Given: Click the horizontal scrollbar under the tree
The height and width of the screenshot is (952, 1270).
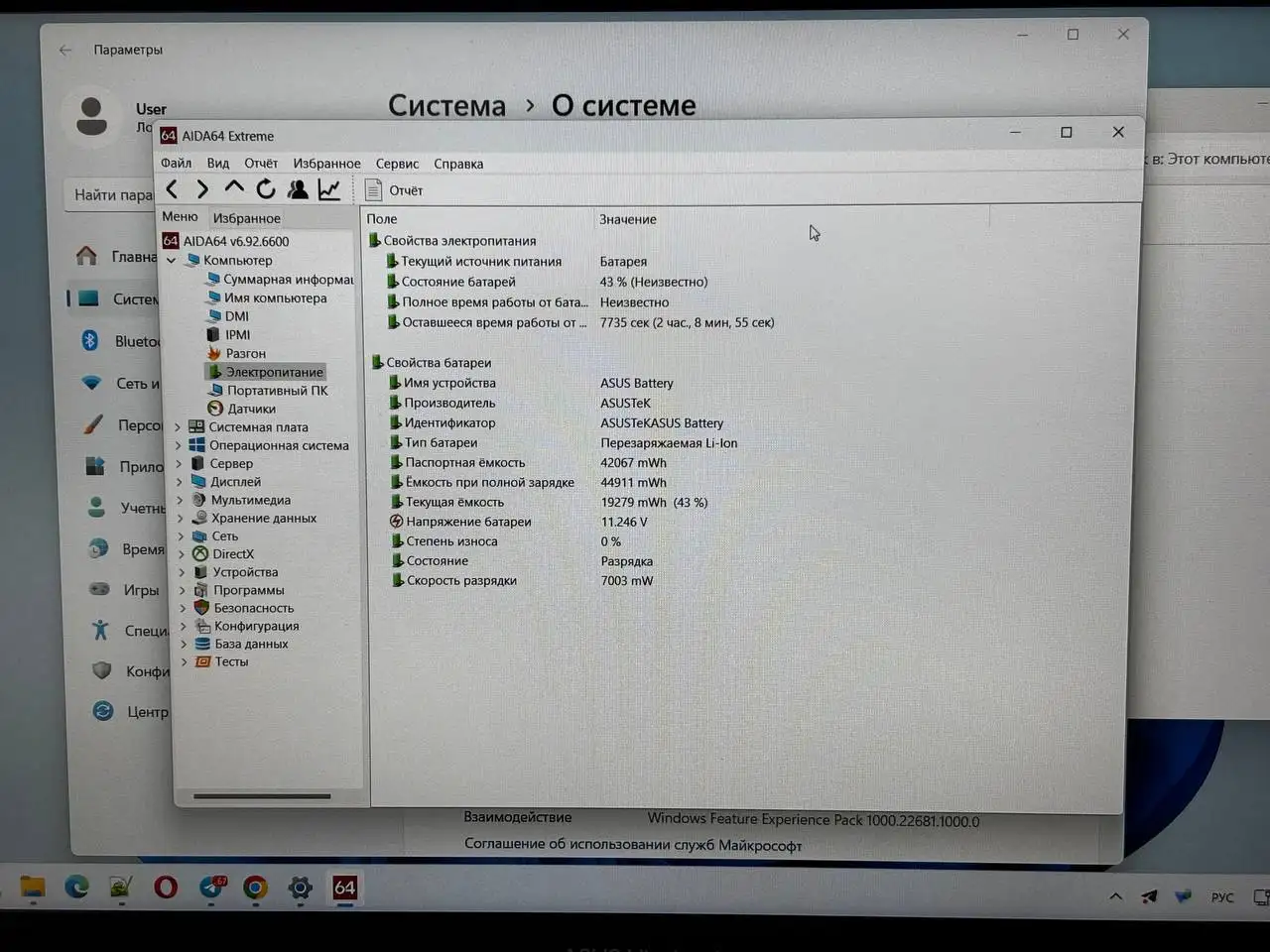Looking at the screenshot, I should pos(262,796).
